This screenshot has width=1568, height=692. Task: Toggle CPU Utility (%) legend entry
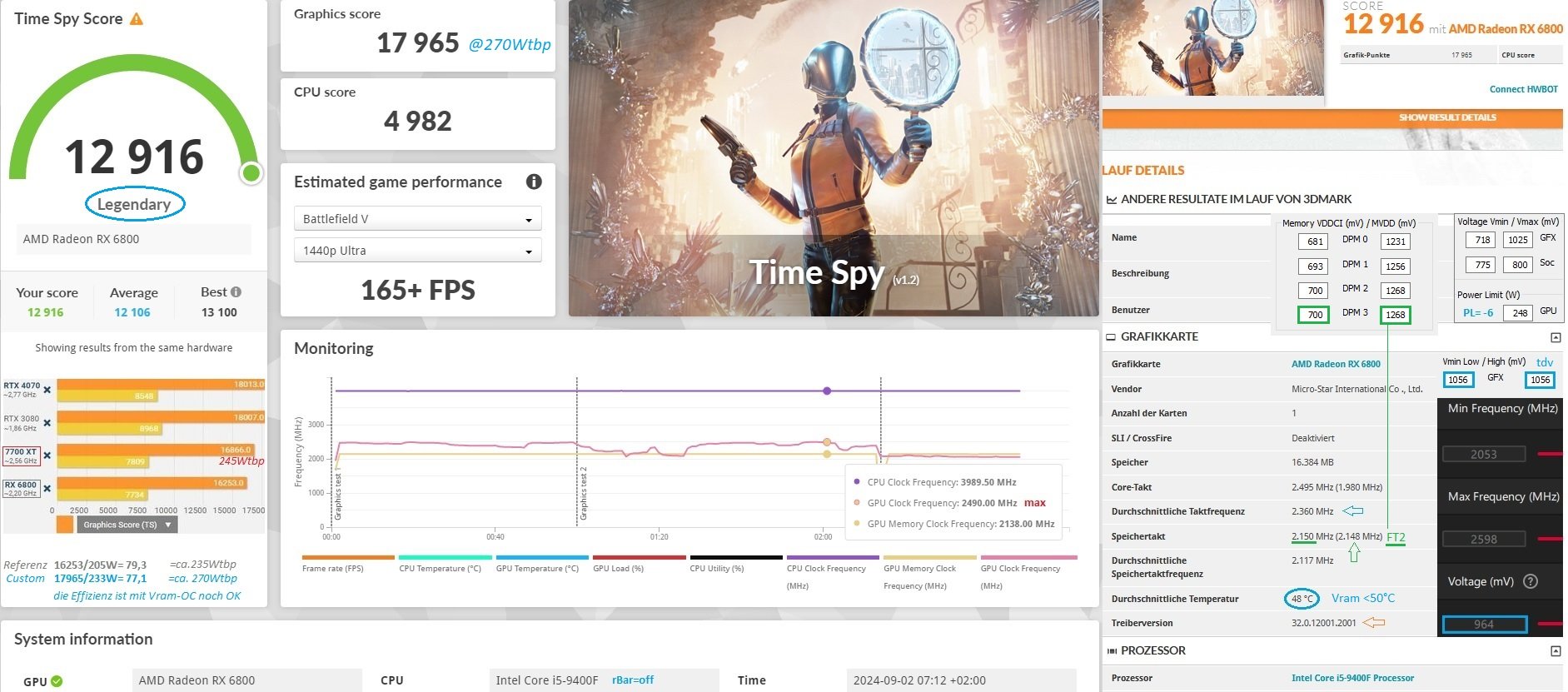click(735, 565)
